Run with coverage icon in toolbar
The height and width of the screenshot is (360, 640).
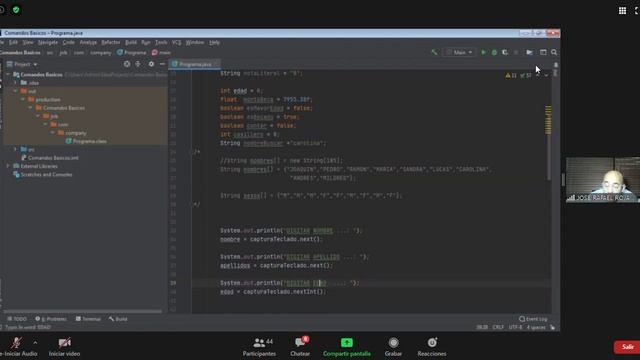pos(505,52)
